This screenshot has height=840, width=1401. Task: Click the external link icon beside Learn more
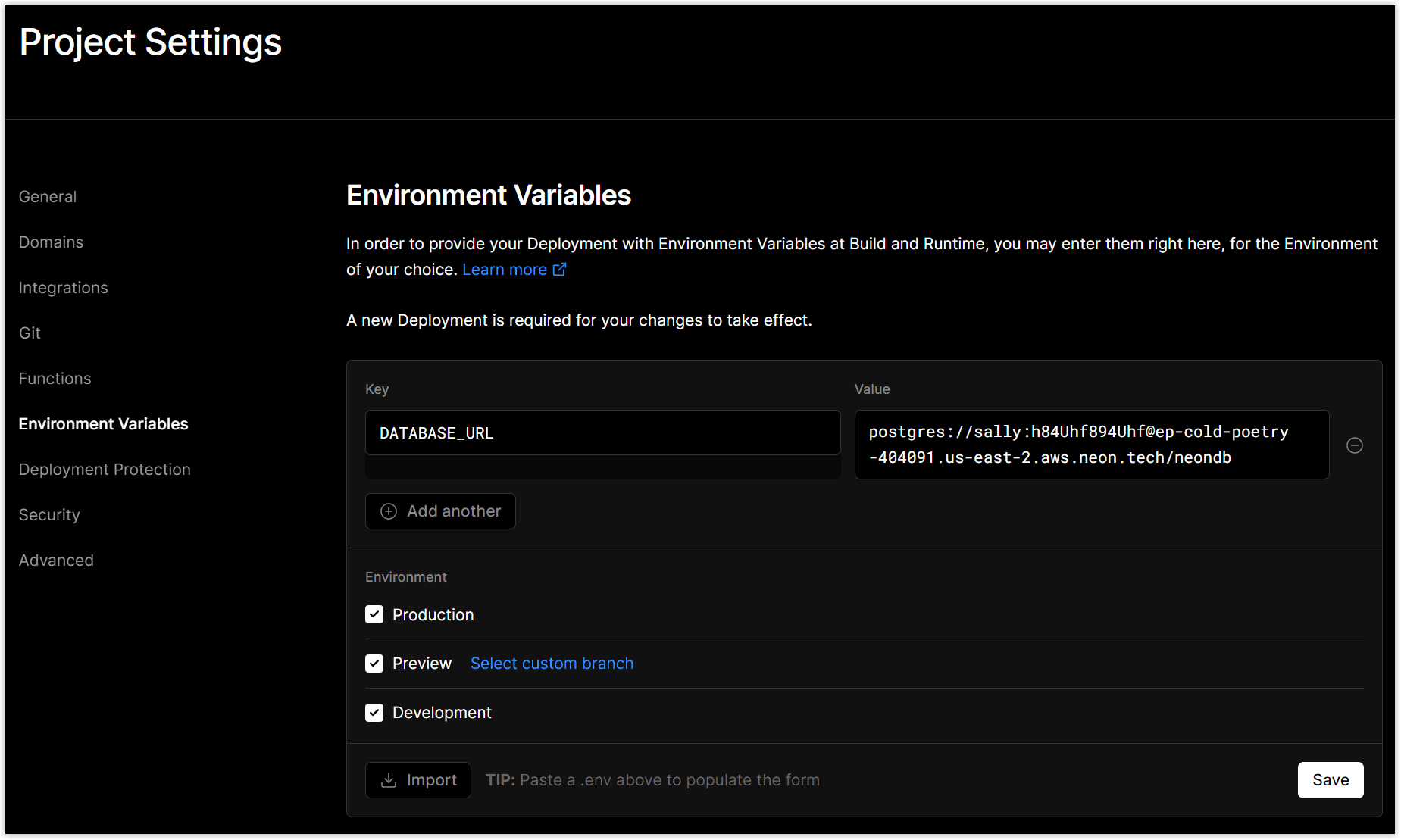click(x=559, y=270)
